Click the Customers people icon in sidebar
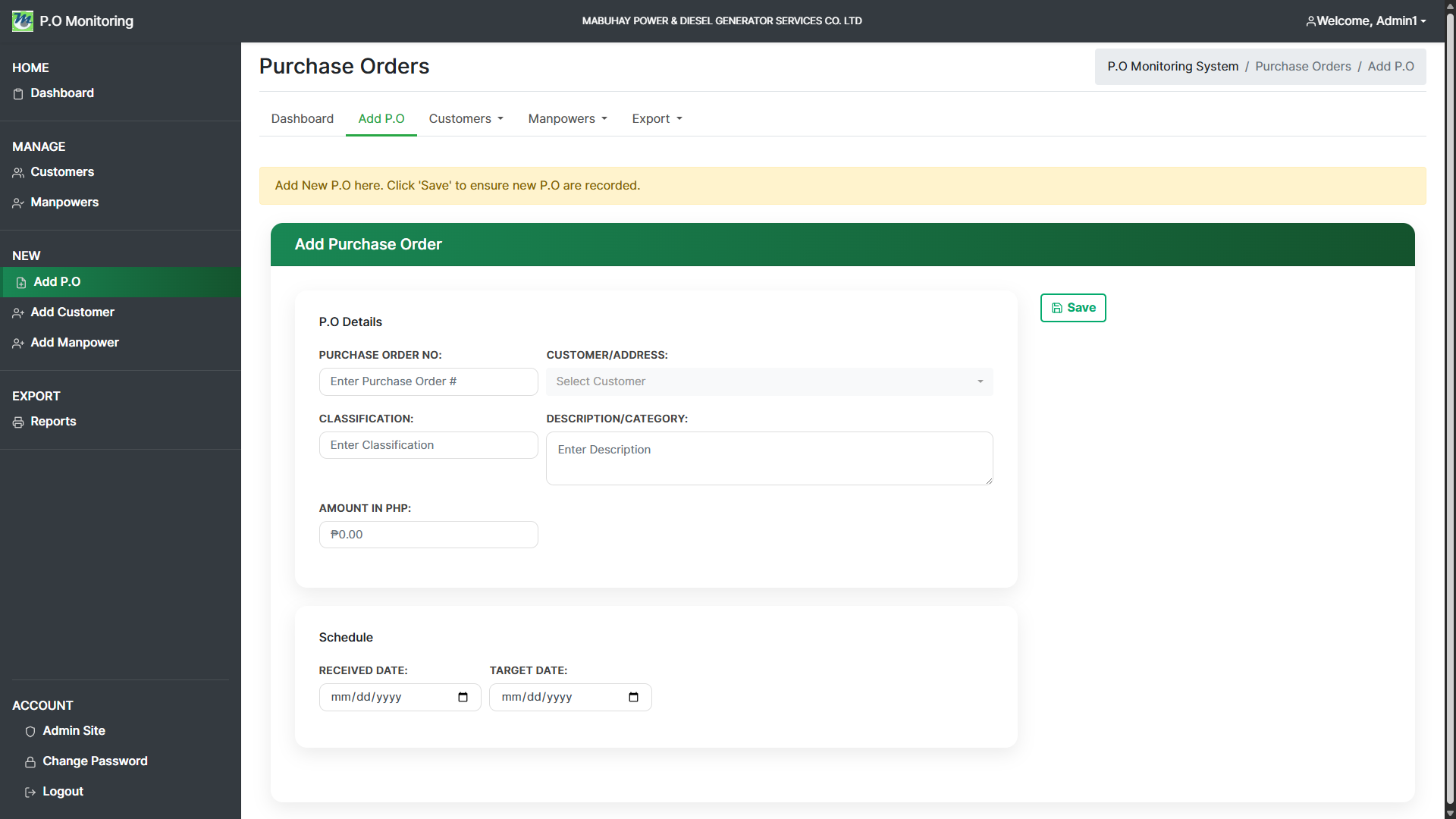1456x819 pixels. (18, 173)
